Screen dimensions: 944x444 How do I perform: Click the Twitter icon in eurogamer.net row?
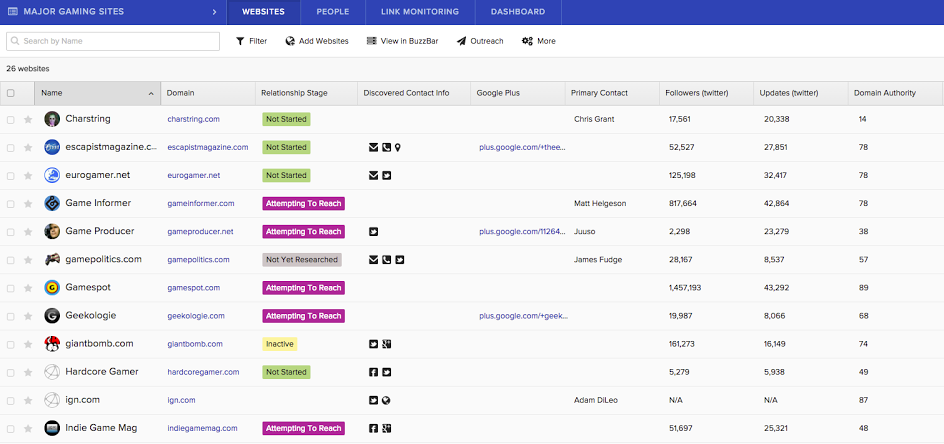387,175
